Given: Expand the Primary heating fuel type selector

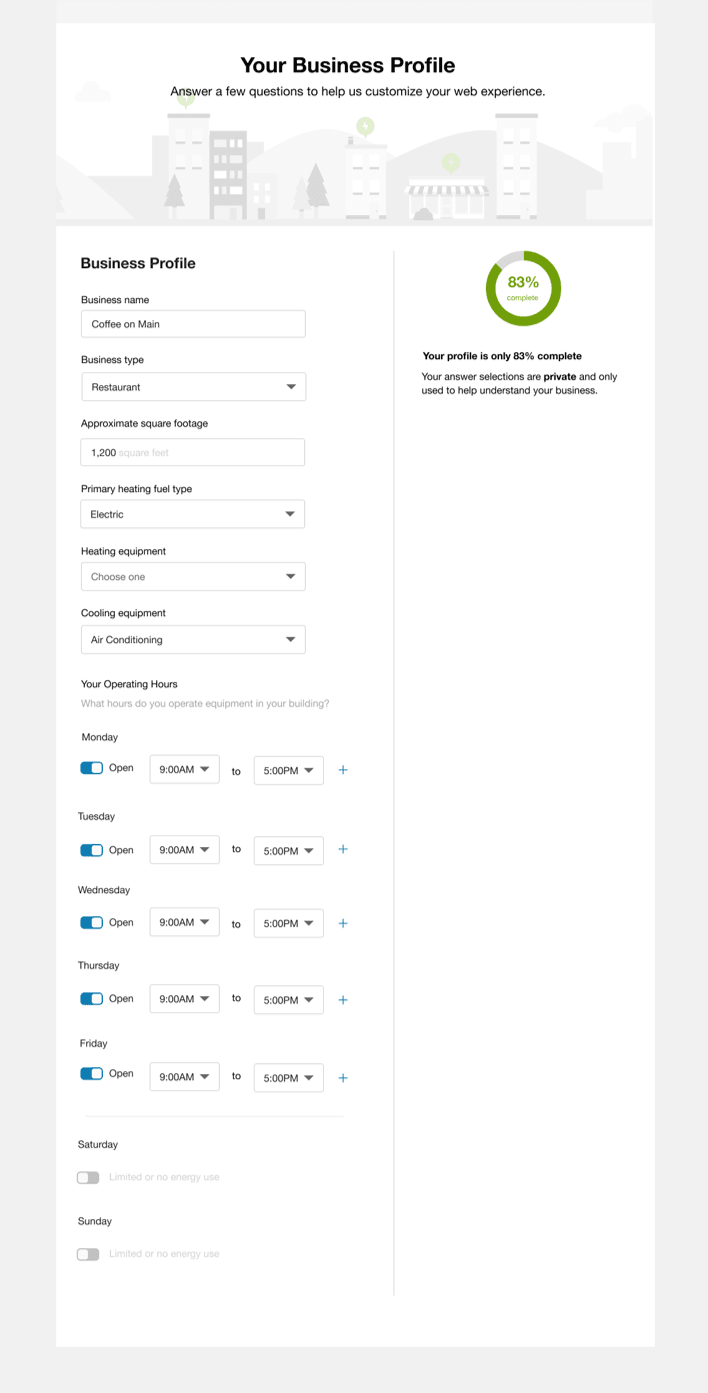Looking at the screenshot, I should tap(193, 513).
